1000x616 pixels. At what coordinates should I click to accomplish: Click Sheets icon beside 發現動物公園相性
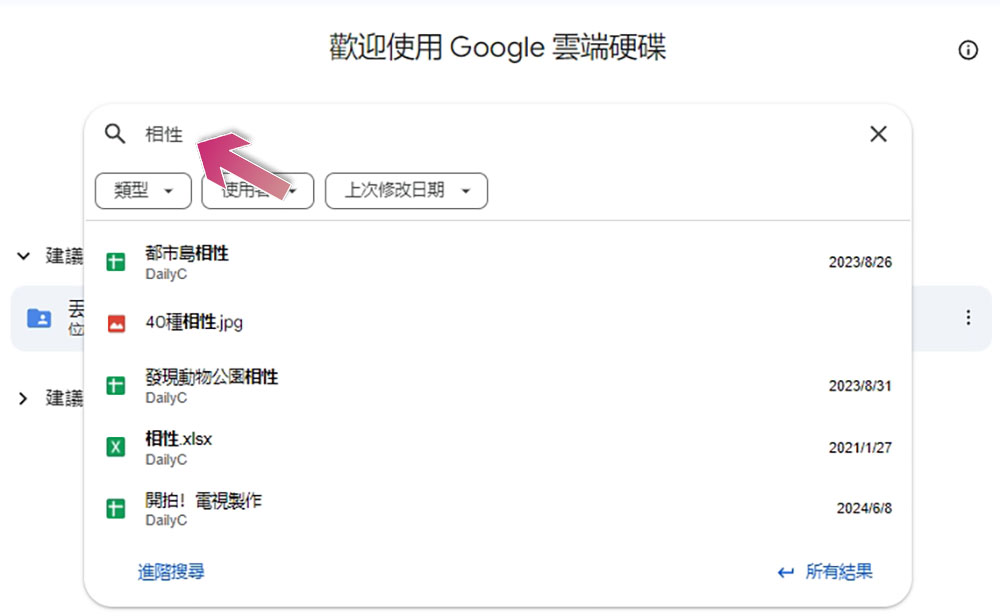click(x=115, y=386)
